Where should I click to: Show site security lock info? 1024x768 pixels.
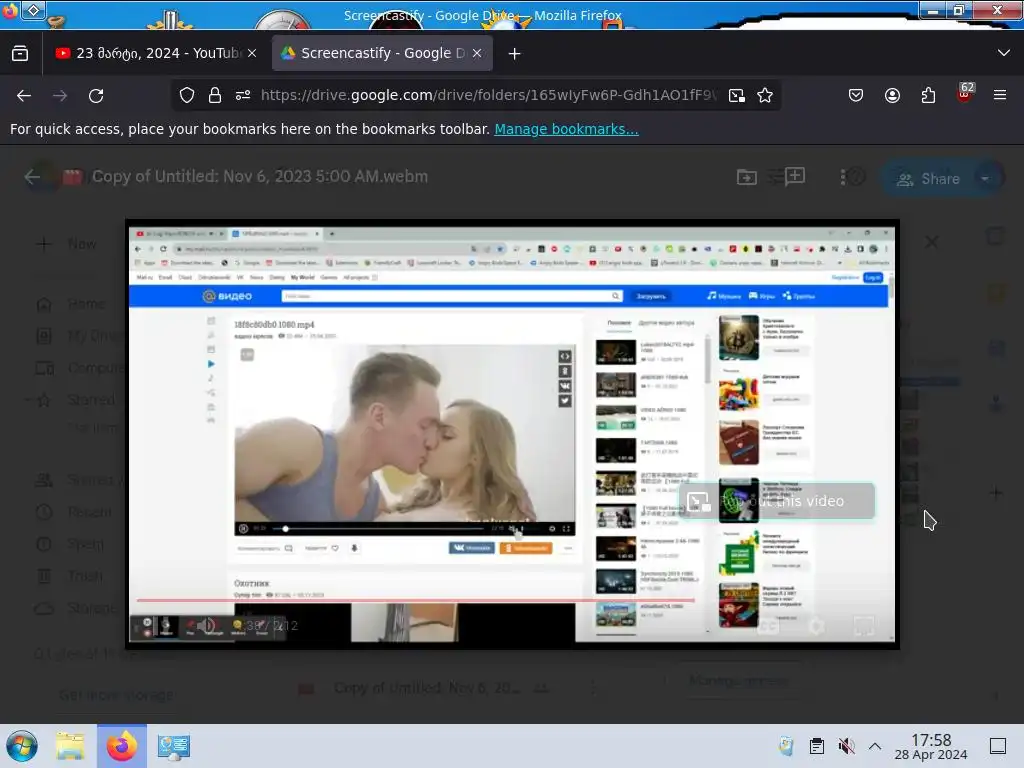pos(215,95)
